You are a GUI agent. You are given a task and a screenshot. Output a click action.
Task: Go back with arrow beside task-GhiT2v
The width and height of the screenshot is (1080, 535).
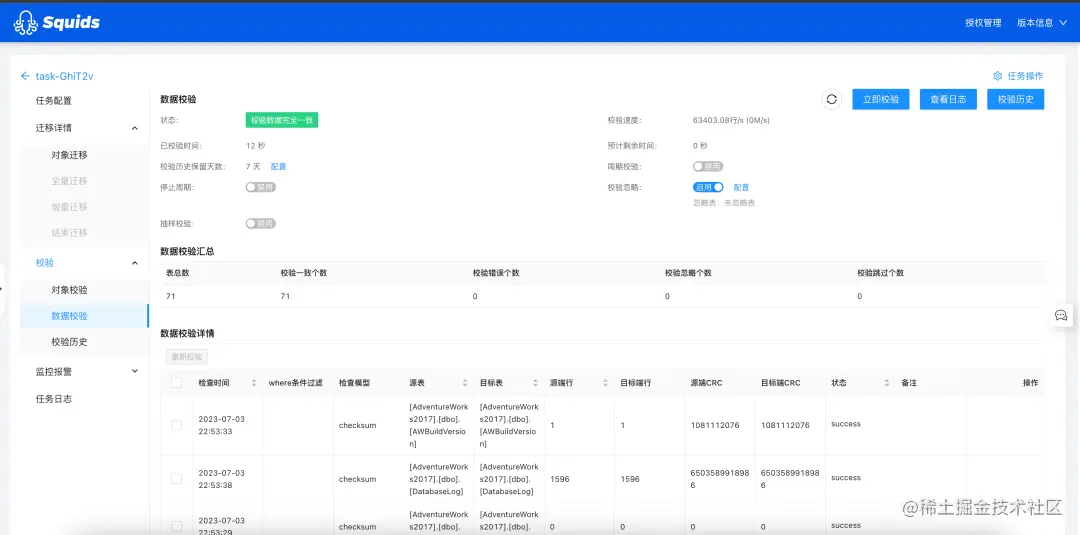tap(25, 76)
